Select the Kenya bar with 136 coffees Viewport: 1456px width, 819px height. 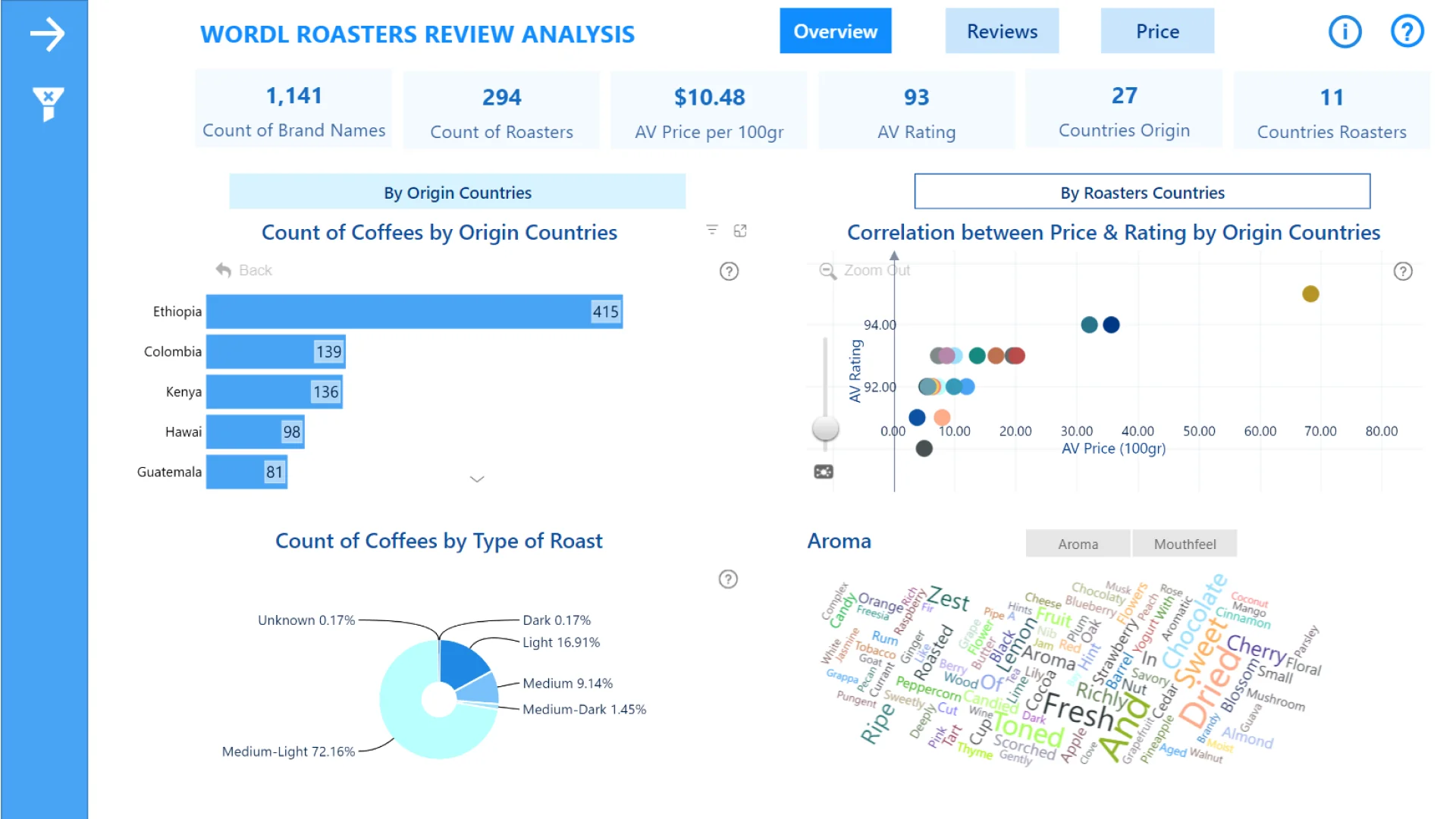[275, 392]
